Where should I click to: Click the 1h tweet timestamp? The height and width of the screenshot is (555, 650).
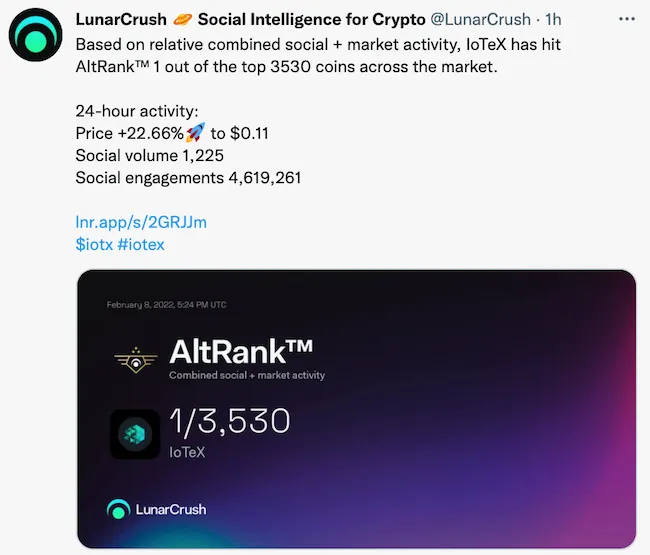[x=553, y=19]
